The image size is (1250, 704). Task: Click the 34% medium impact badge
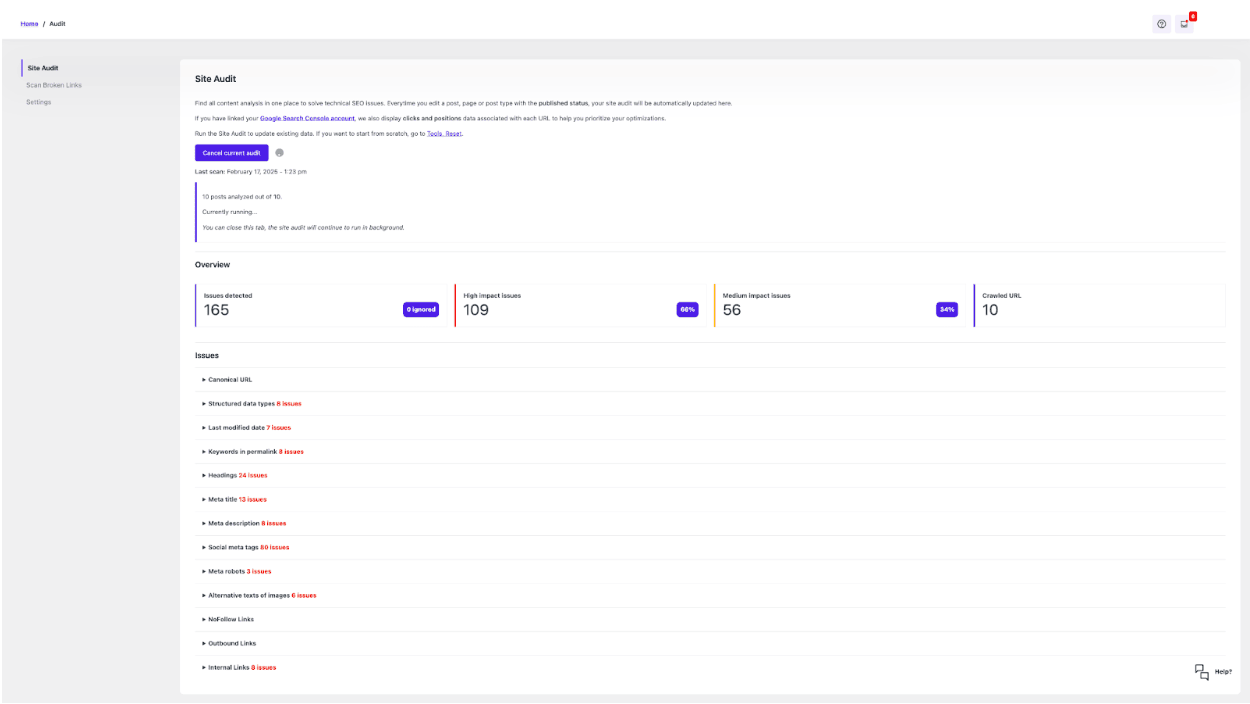pos(947,310)
